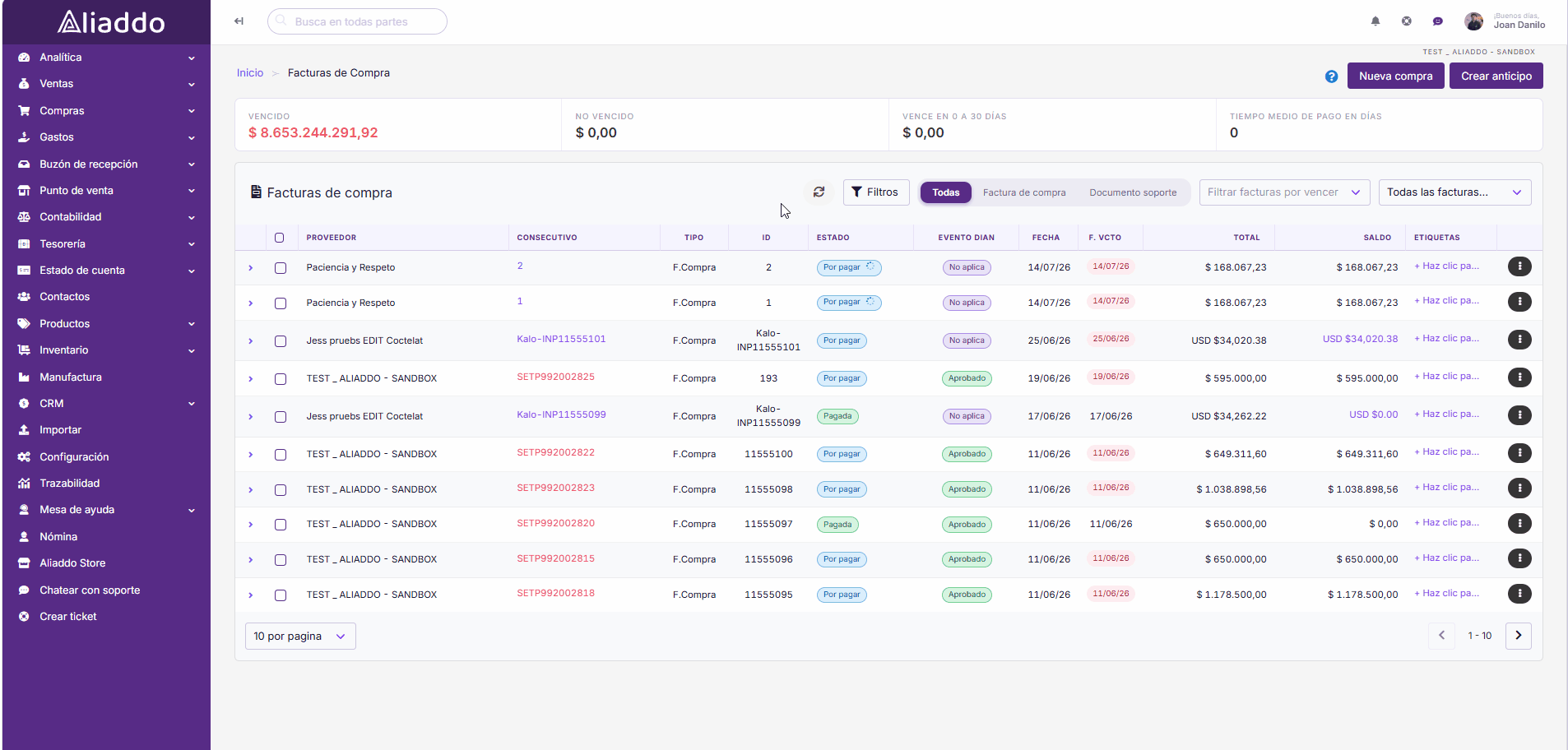
Task: Switch to 'Factura de compra' tab
Action: (1024, 192)
